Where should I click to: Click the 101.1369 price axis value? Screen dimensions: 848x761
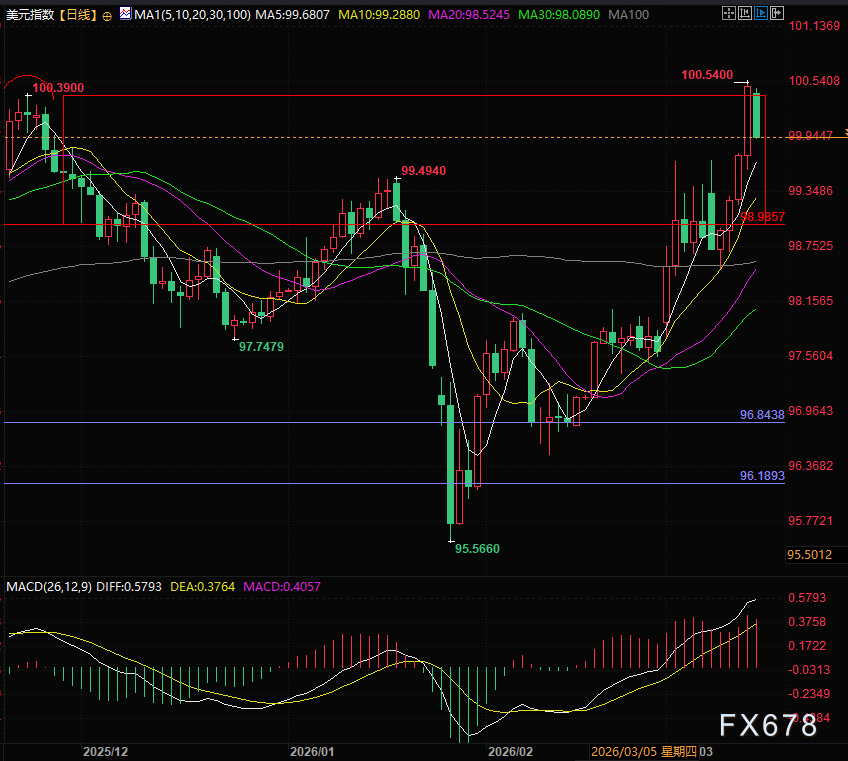click(814, 26)
